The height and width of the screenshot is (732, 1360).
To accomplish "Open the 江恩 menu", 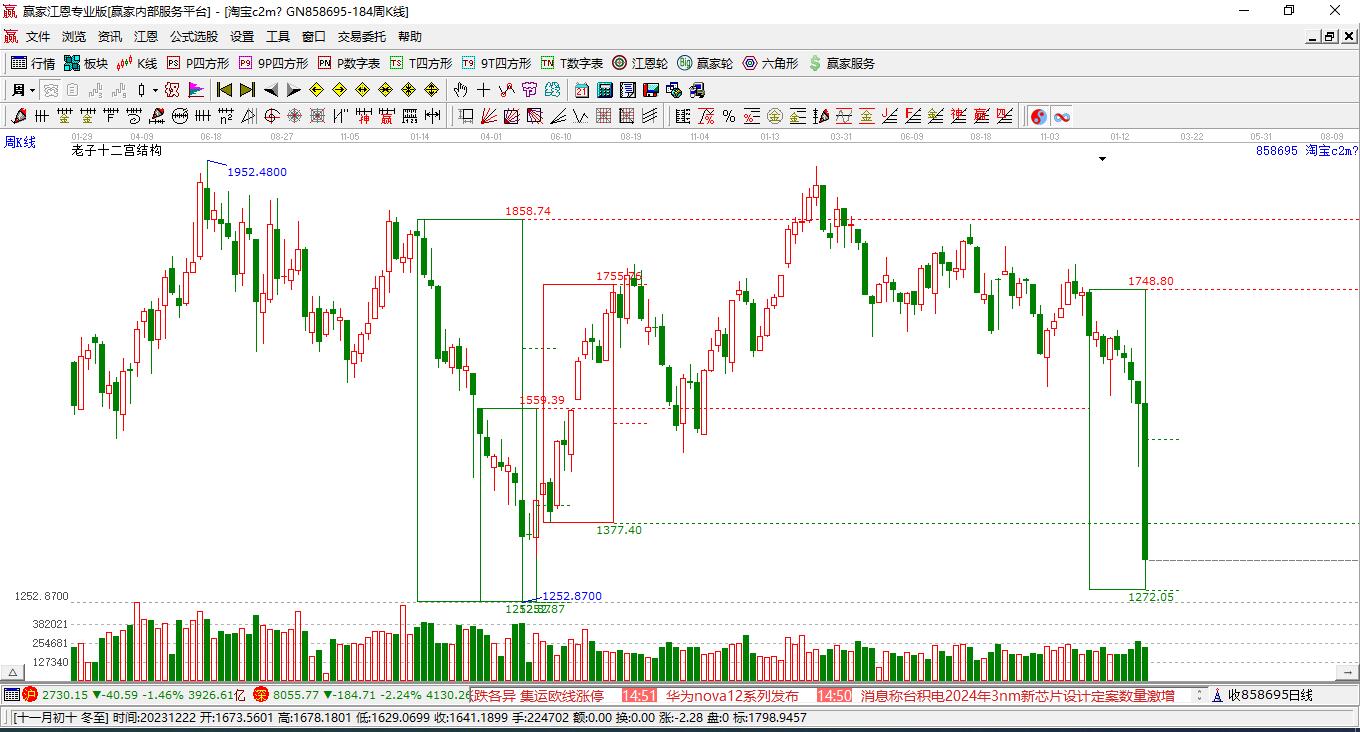I will [x=146, y=37].
